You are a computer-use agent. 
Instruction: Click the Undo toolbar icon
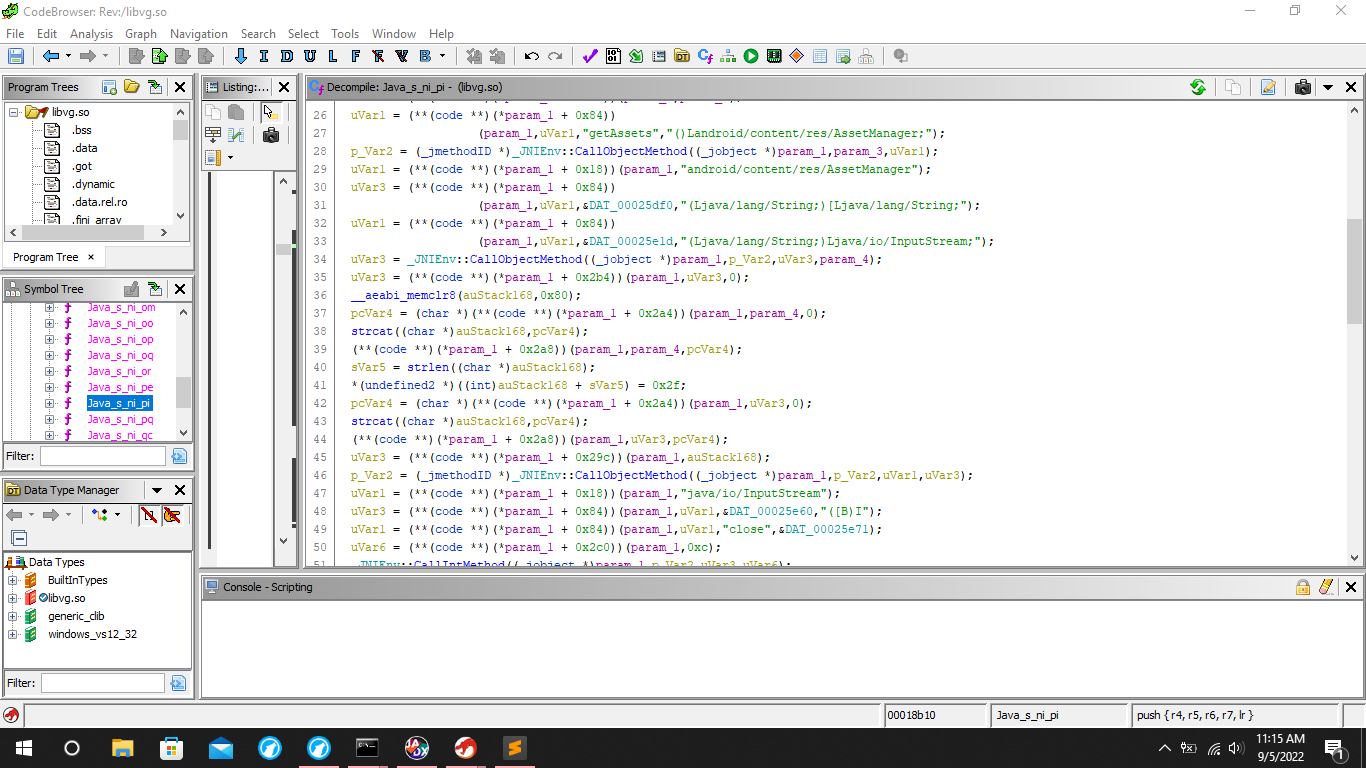coord(532,57)
